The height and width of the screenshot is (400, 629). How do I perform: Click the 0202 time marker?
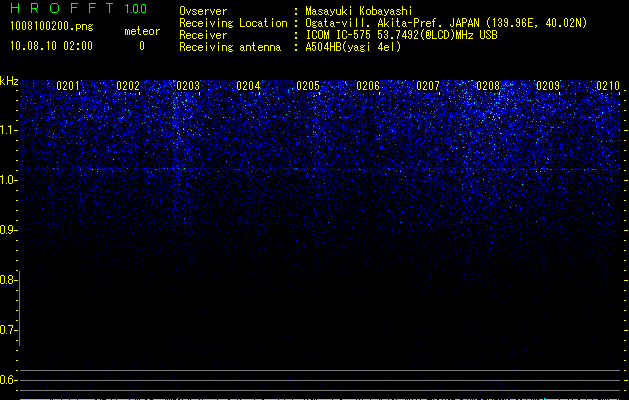(x=128, y=86)
